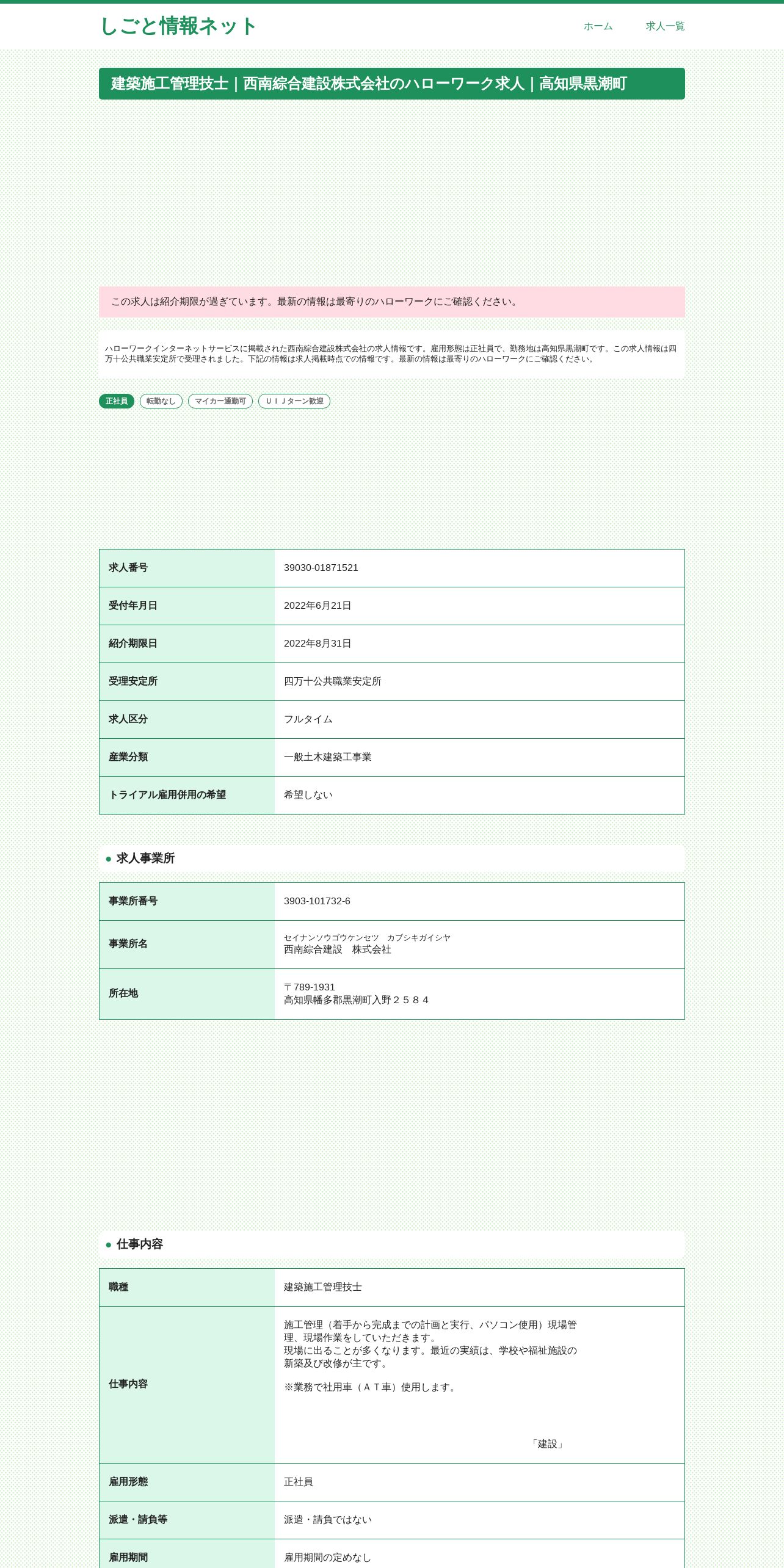Click the ＵＩＪターン歓迎 tag badge
Screen dimensions: 784x1568
pos(294,401)
